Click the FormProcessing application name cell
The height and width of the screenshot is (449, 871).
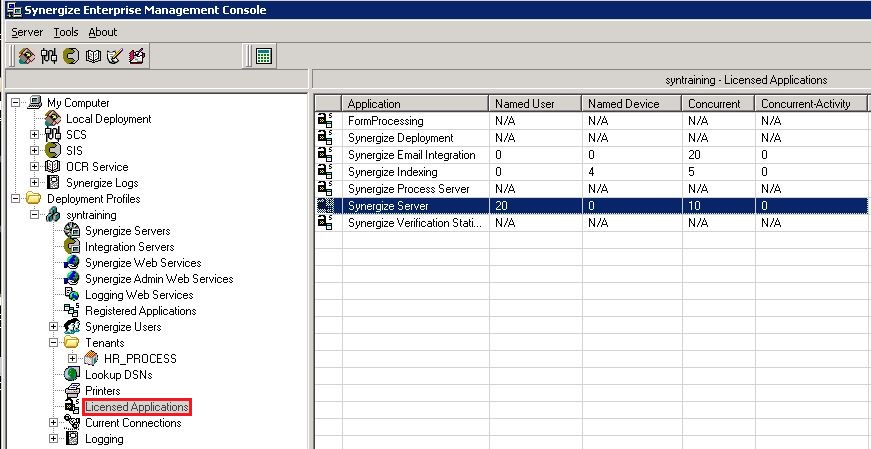tap(415, 121)
